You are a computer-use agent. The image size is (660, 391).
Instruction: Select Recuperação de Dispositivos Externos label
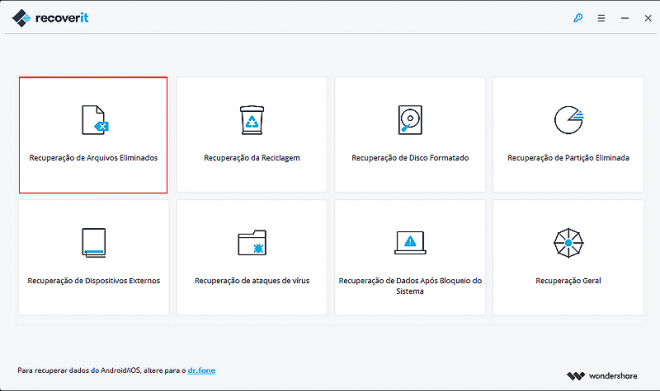(x=93, y=281)
